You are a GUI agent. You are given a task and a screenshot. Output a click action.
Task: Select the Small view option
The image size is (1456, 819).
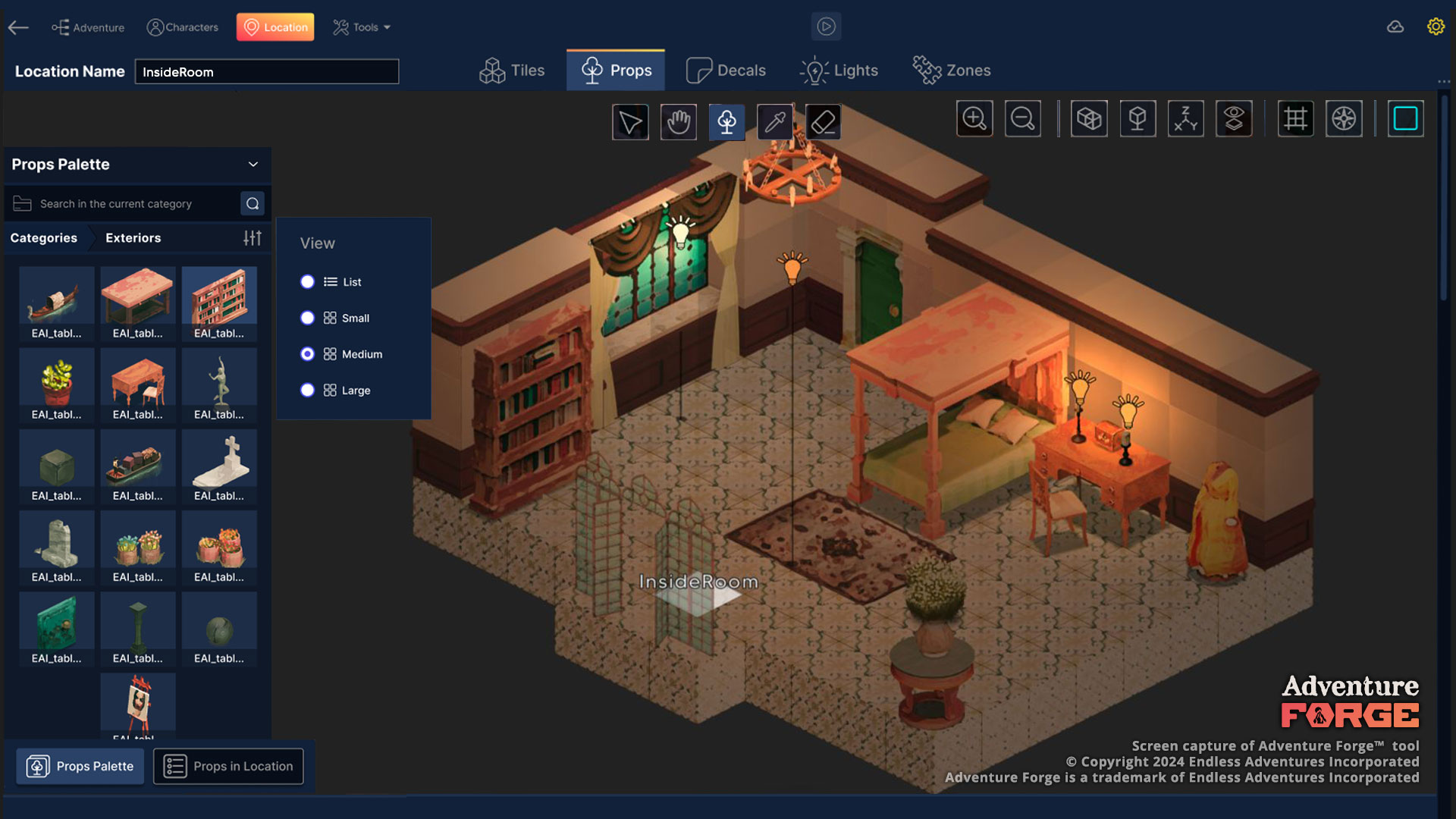307,318
